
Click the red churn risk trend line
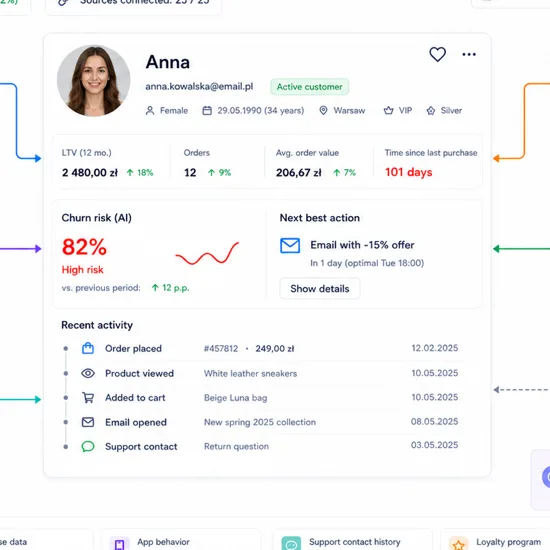tap(207, 254)
